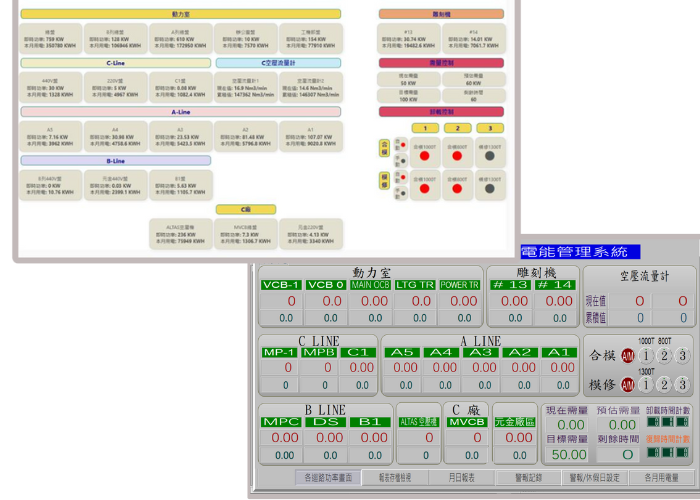Click the red A/M icon beside 模修
The image size is (700, 500).
(628, 384)
